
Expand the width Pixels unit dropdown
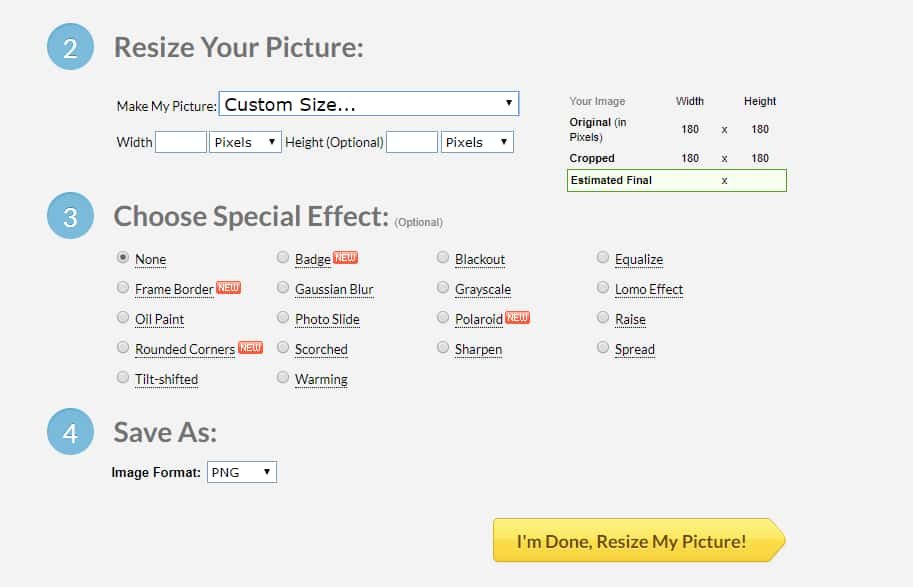[246, 142]
